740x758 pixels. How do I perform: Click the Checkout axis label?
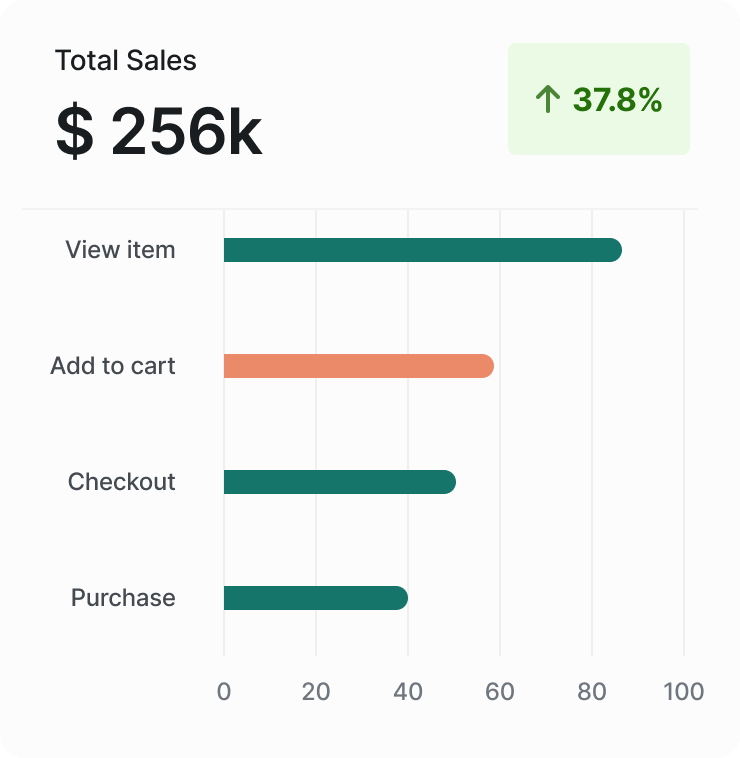tap(121, 482)
